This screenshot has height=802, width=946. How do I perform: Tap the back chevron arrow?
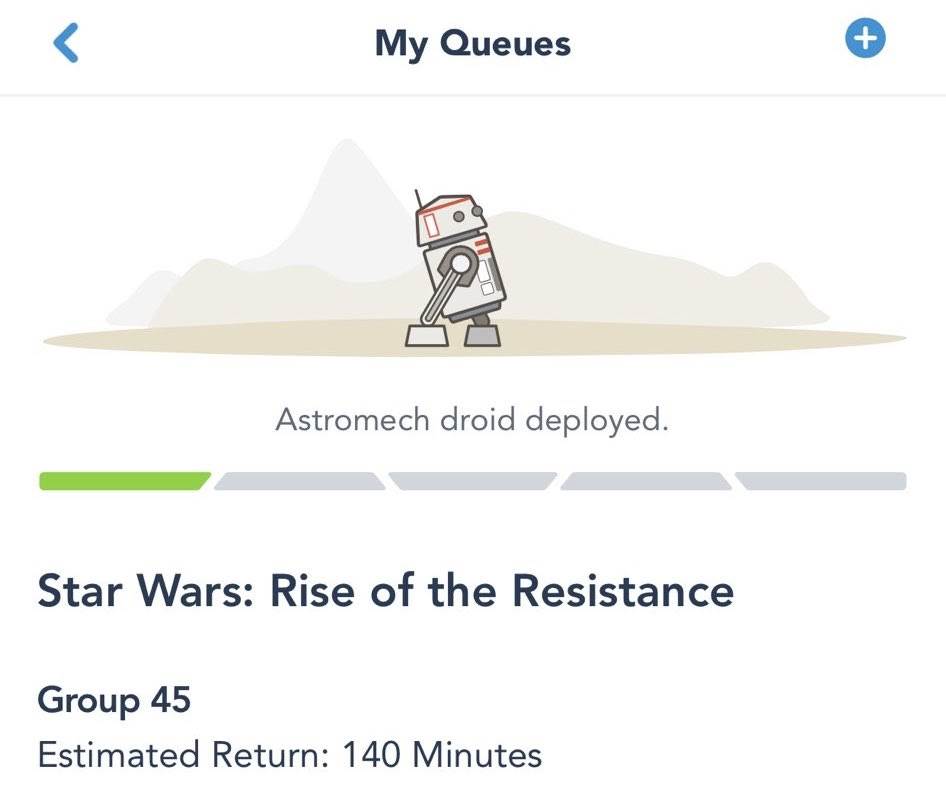(x=65, y=44)
